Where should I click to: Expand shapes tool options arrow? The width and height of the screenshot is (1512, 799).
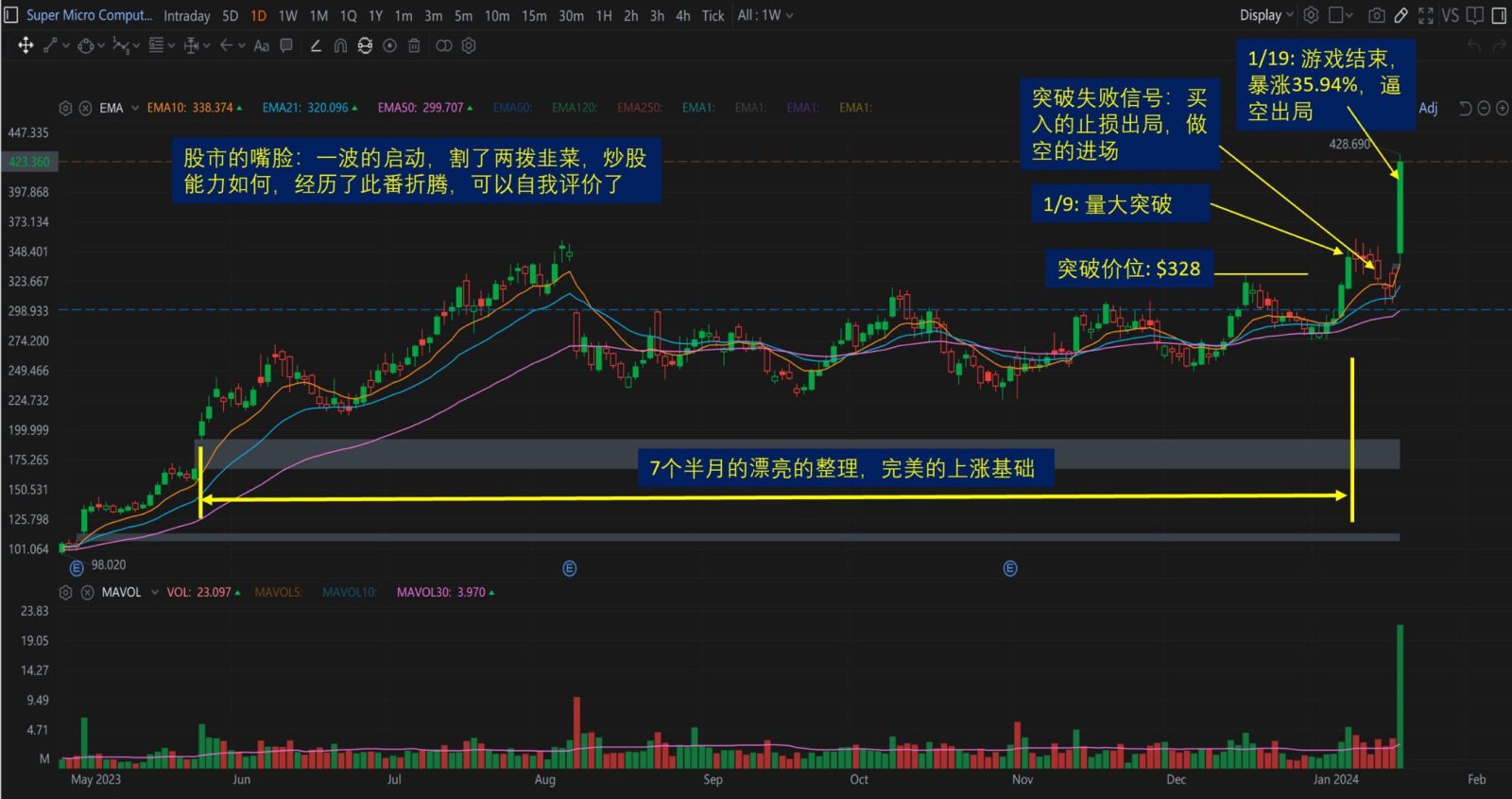tap(101, 45)
